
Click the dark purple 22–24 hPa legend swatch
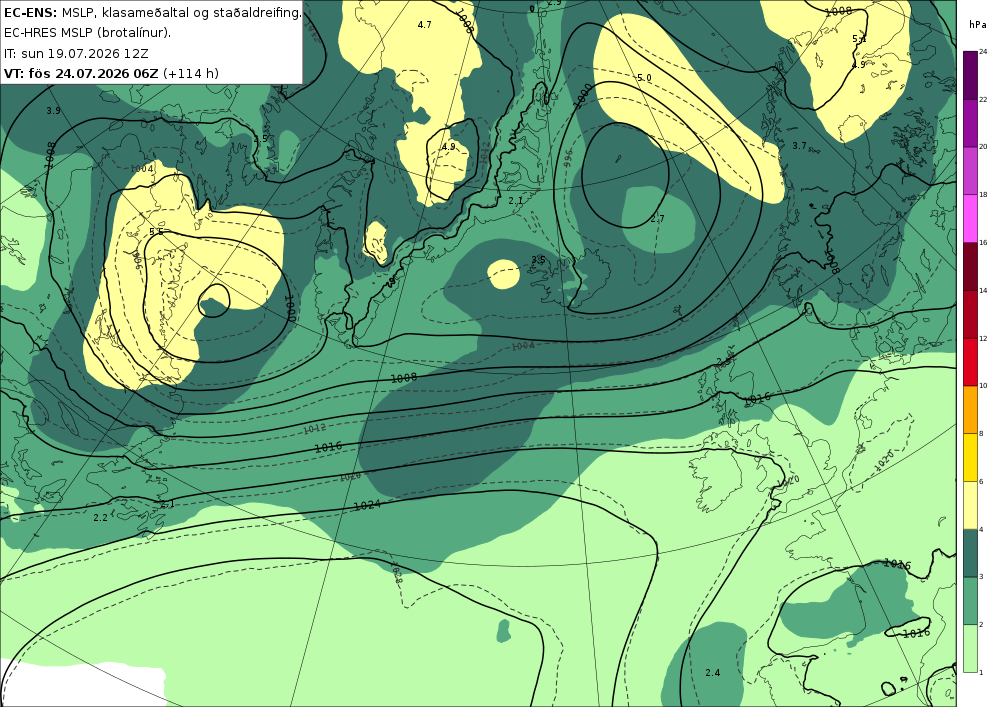point(970,75)
